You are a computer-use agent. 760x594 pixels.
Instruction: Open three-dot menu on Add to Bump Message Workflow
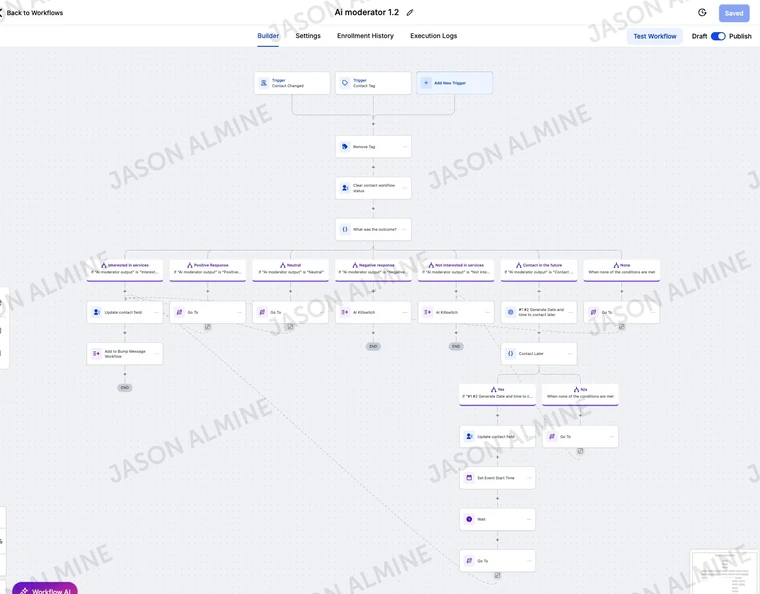157,354
